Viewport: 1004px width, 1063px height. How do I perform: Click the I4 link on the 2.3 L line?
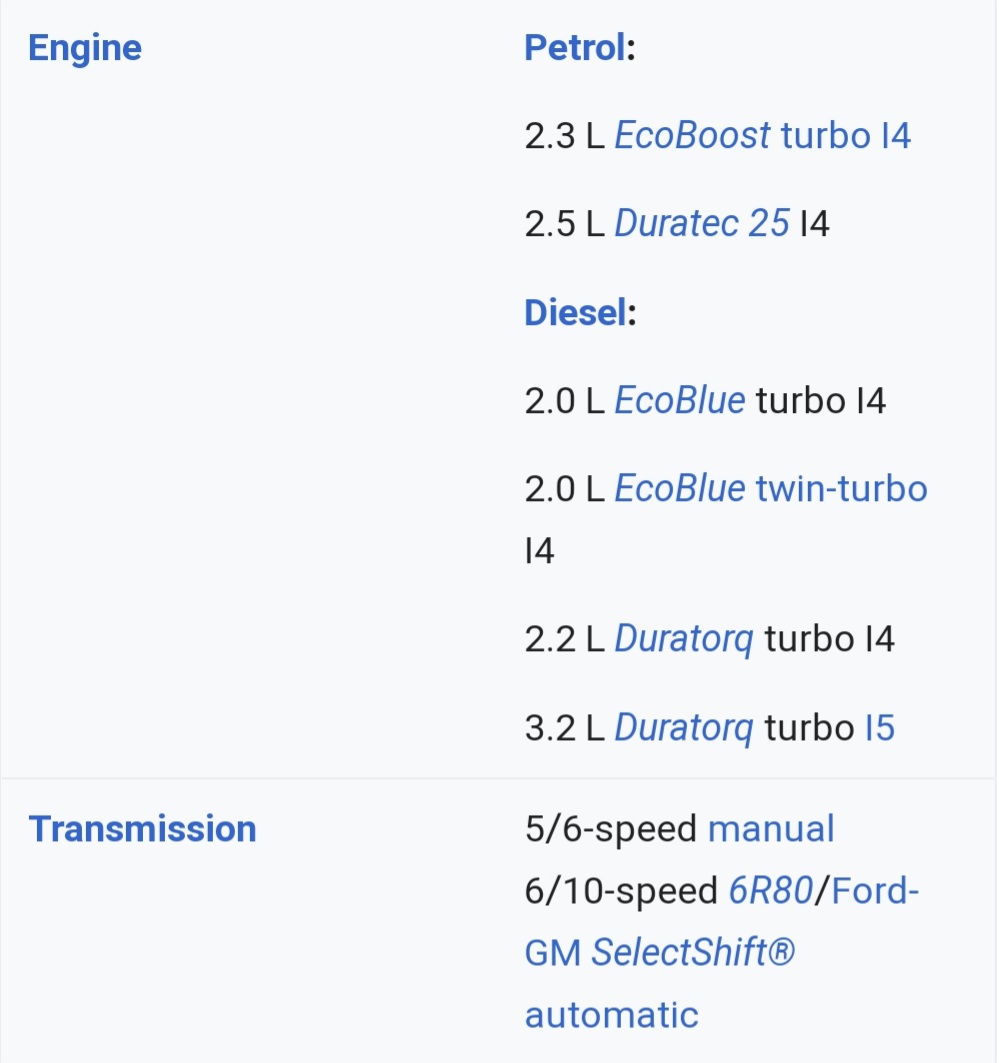tap(896, 136)
